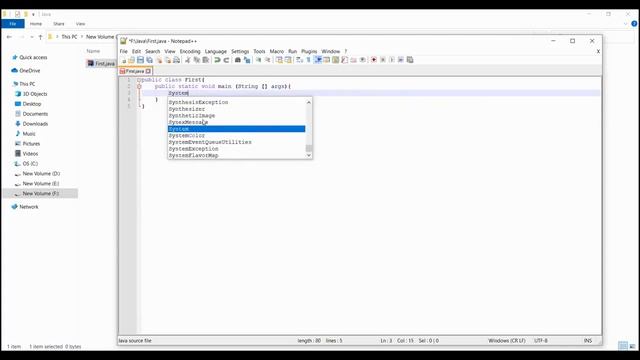640x360 pixels.
Task: Click the Stop Recording macro icon
Action: (x=383, y=60)
